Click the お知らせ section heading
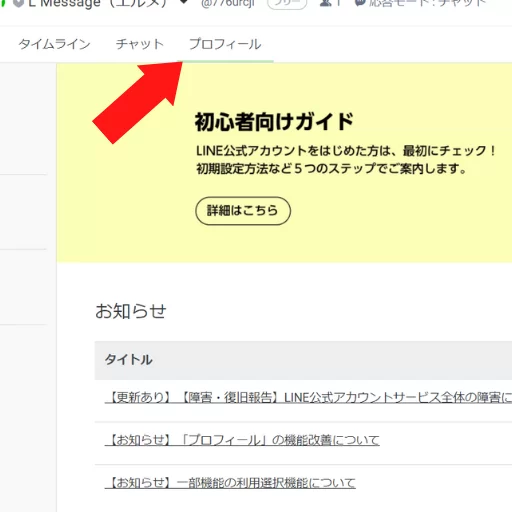The image size is (512, 512). pos(131,311)
